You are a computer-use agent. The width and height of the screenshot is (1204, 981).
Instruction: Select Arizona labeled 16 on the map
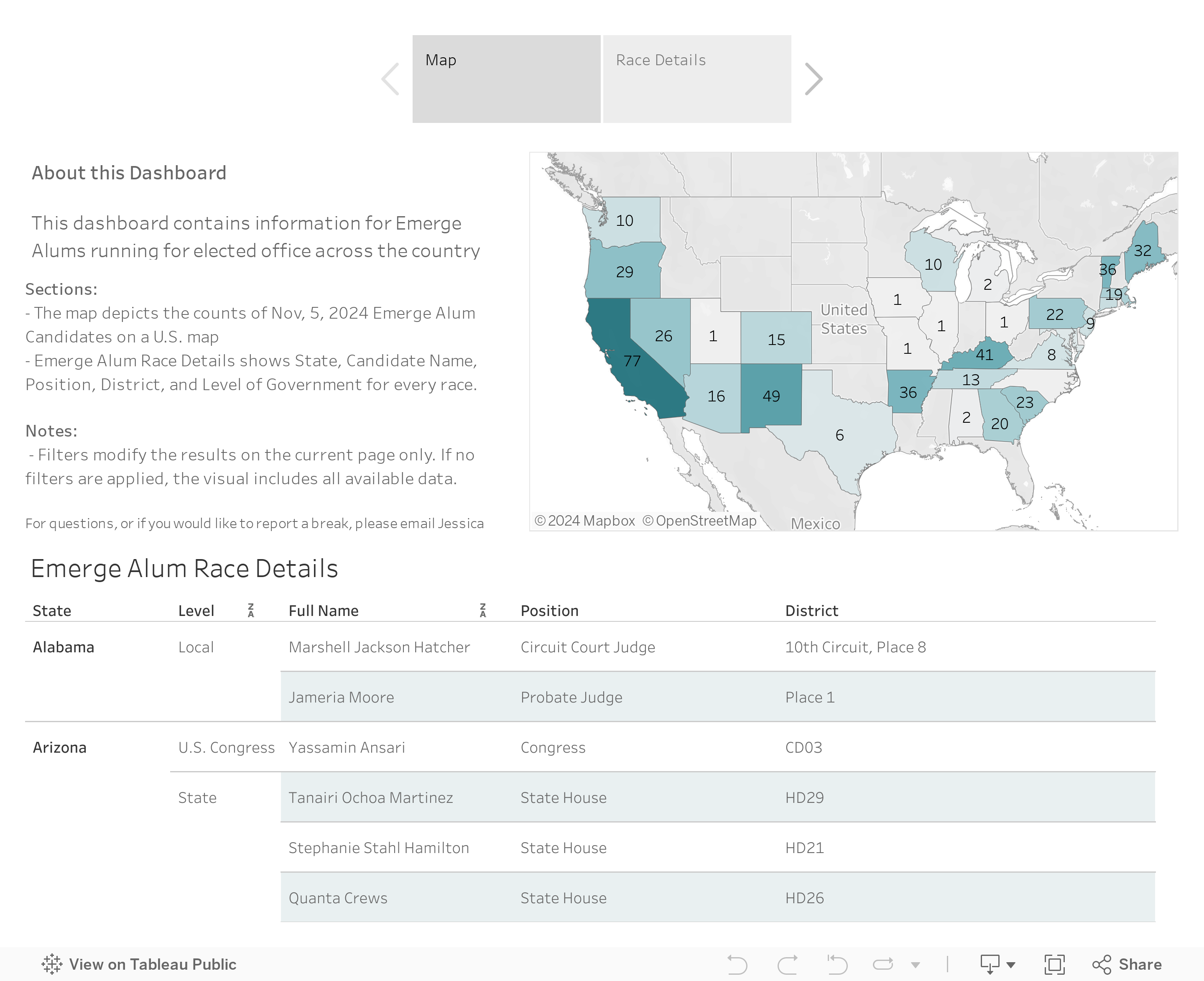tap(716, 396)
